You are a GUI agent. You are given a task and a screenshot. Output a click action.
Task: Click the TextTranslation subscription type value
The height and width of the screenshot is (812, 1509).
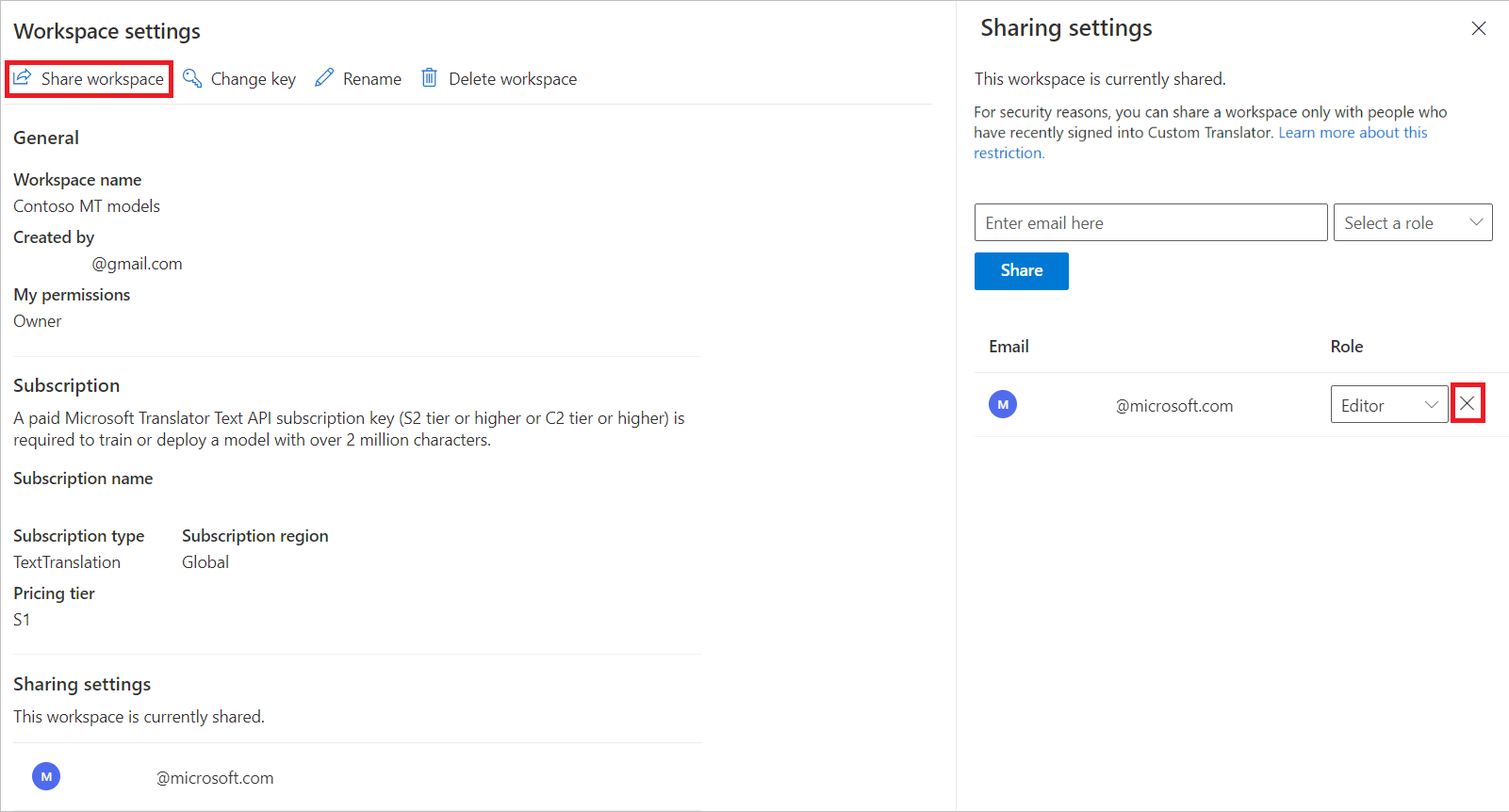tap(67, 562)
